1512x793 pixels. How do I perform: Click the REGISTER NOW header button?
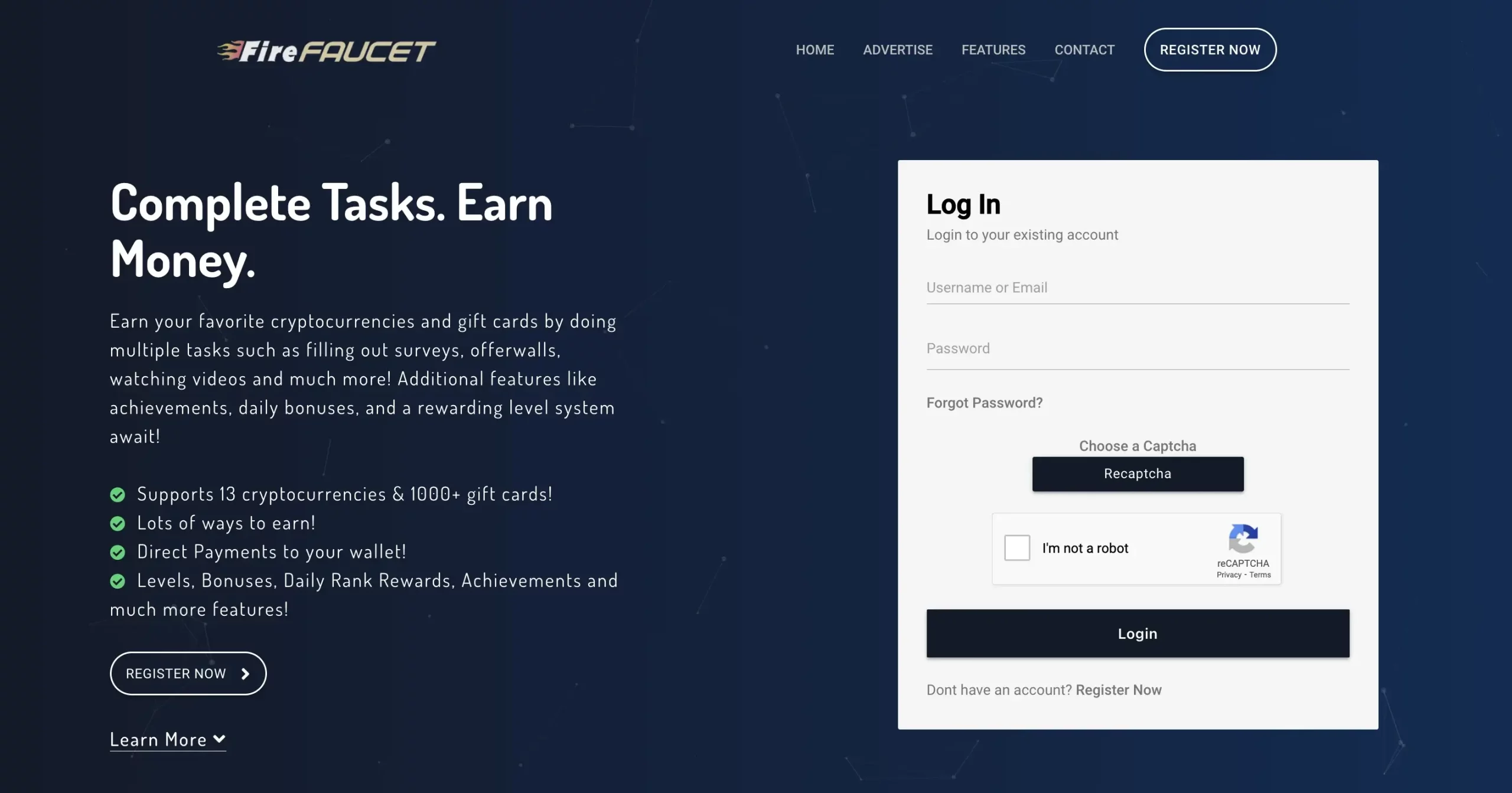[x=1209, y=49]
